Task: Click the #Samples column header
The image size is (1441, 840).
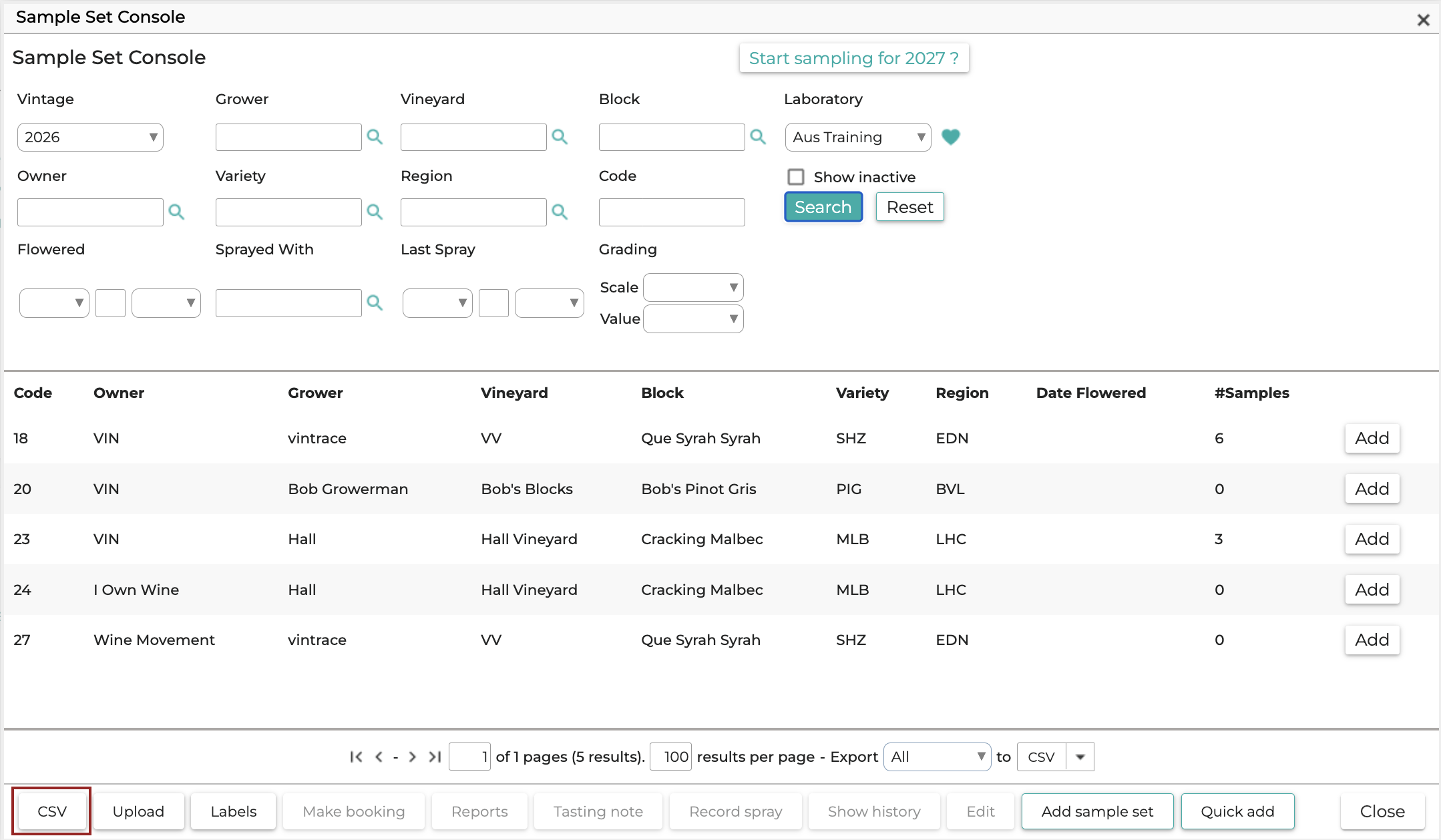Action: 1252,393
